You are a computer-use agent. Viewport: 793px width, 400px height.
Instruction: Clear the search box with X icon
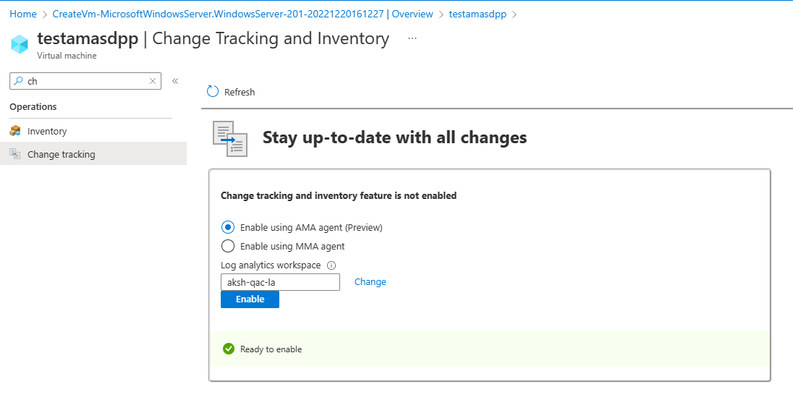coord(153,81)
